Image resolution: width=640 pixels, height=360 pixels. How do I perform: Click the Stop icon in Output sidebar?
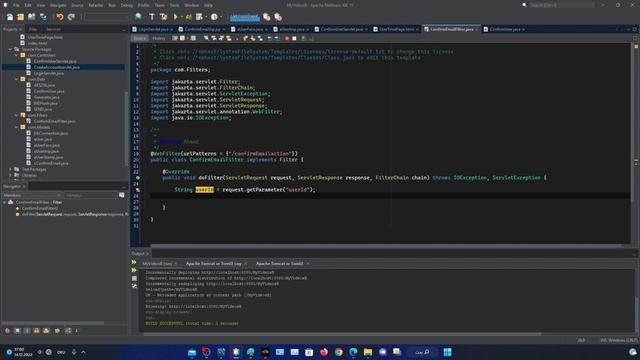pos(134,278)
